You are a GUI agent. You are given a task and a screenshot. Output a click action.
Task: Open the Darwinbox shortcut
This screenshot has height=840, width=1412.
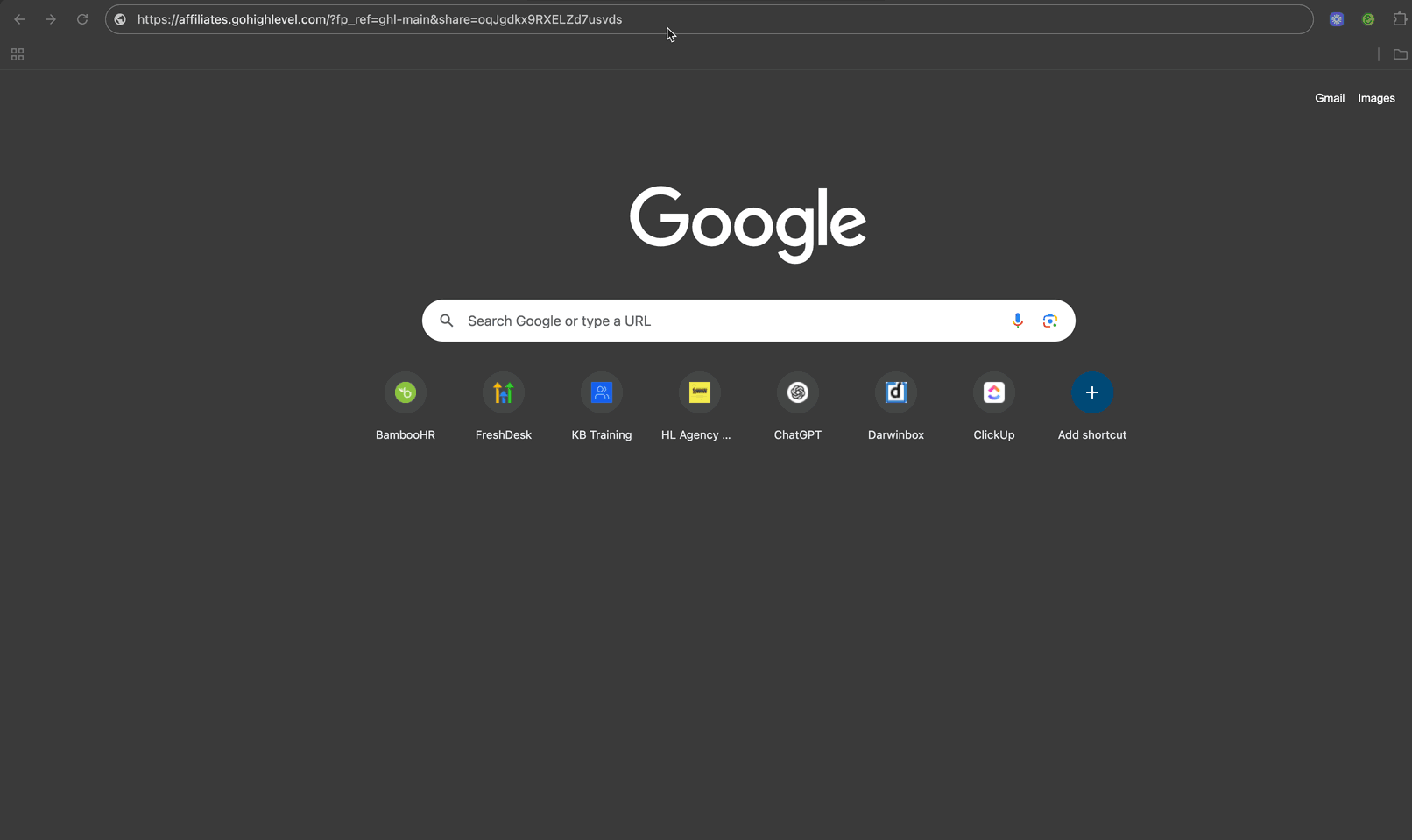(895, 392)
